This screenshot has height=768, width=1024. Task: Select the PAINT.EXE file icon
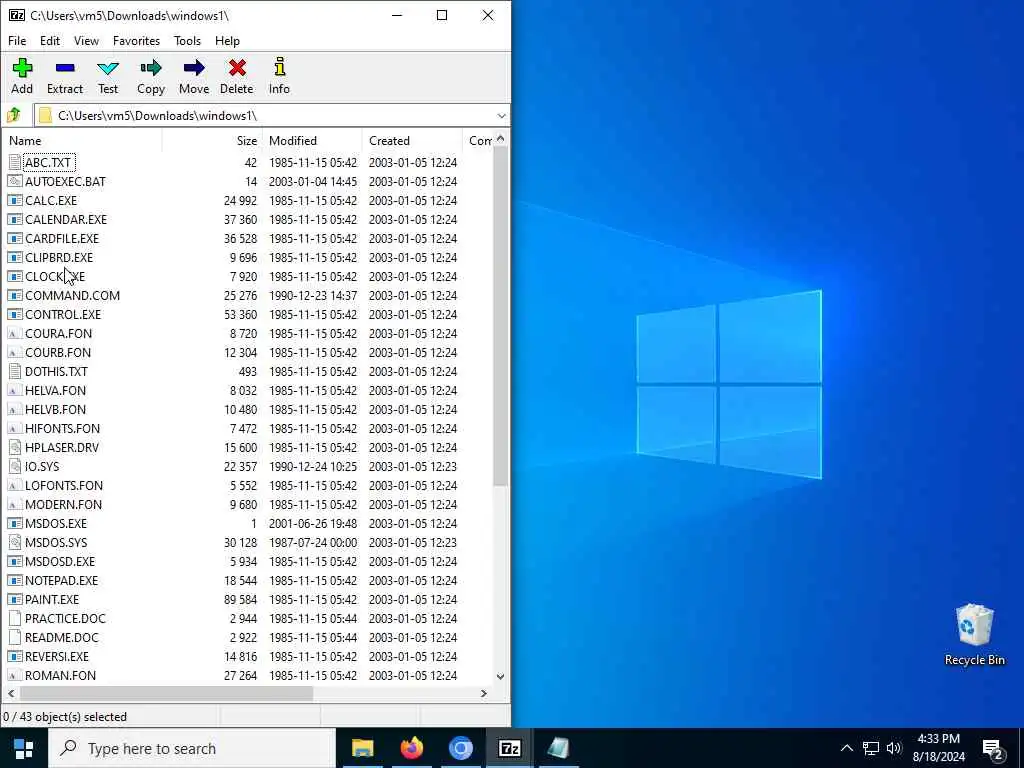[15, 600]
